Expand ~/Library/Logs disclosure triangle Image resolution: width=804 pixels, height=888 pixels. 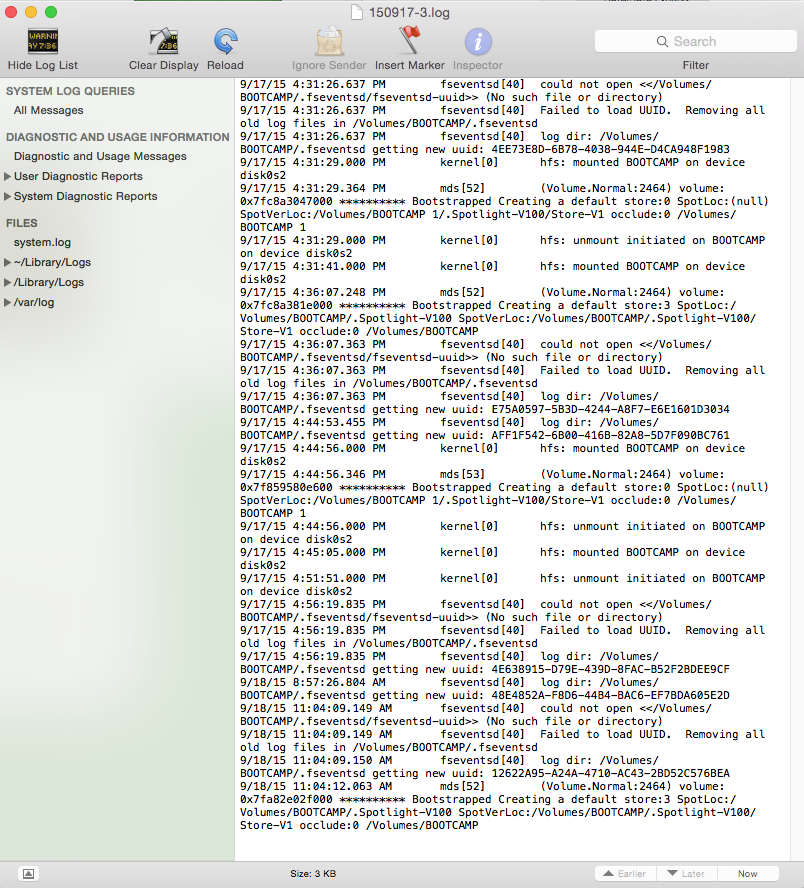pos(7,262)
